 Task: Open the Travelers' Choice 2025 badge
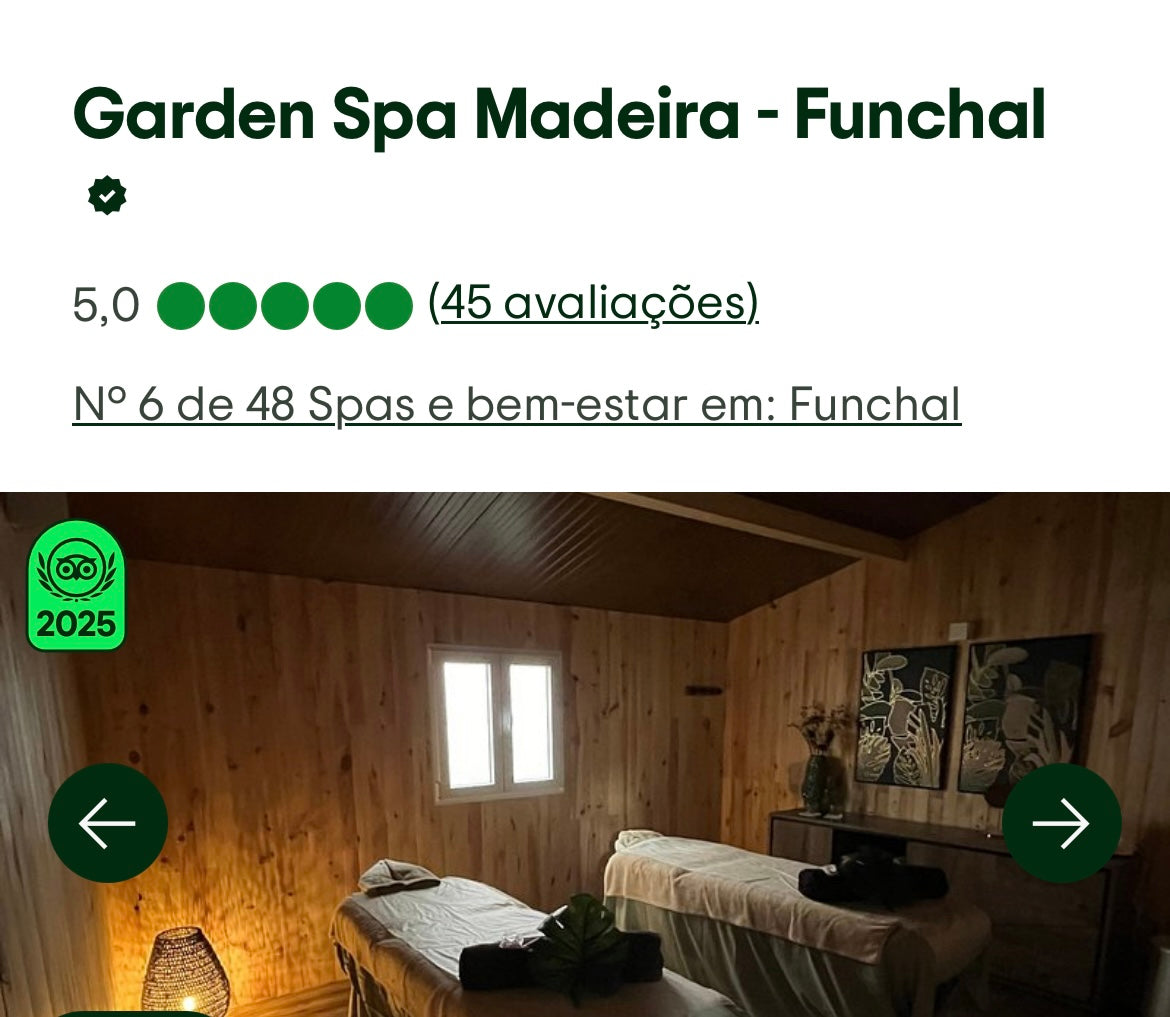tap(76, 586)
